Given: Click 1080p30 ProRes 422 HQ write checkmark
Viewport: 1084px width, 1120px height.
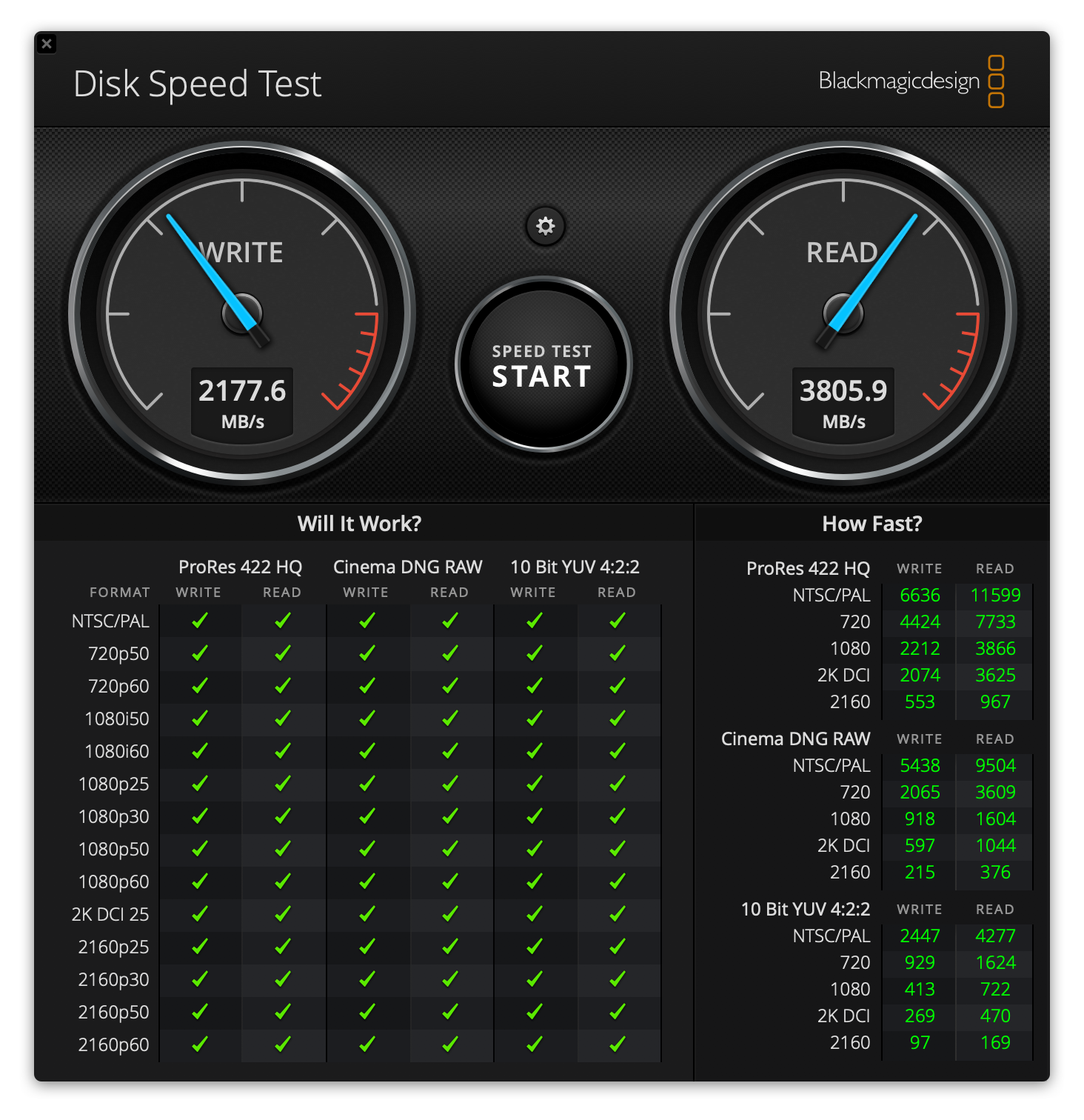Looking at the screenshot, I should (x=200, y=816).
